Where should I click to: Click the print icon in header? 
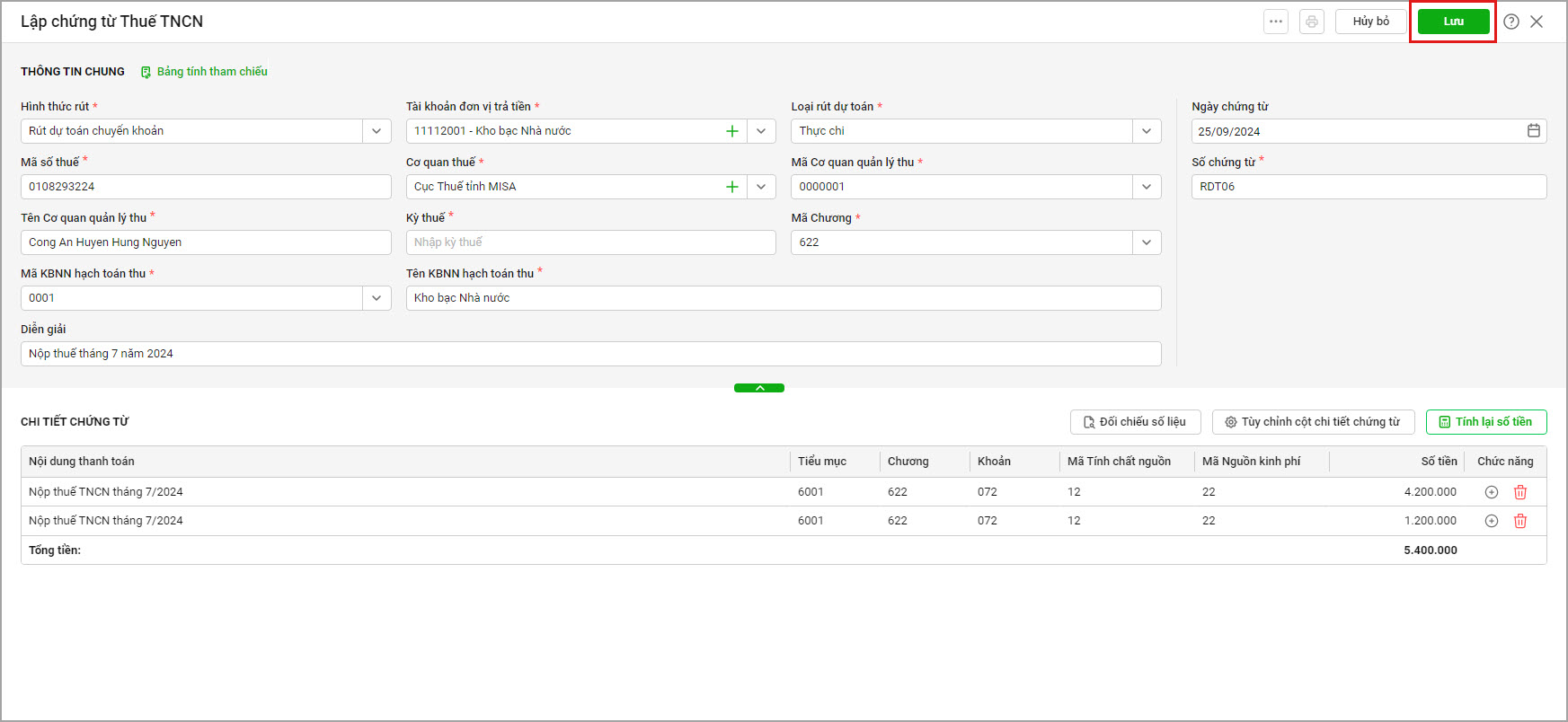tap(1312, 22)
